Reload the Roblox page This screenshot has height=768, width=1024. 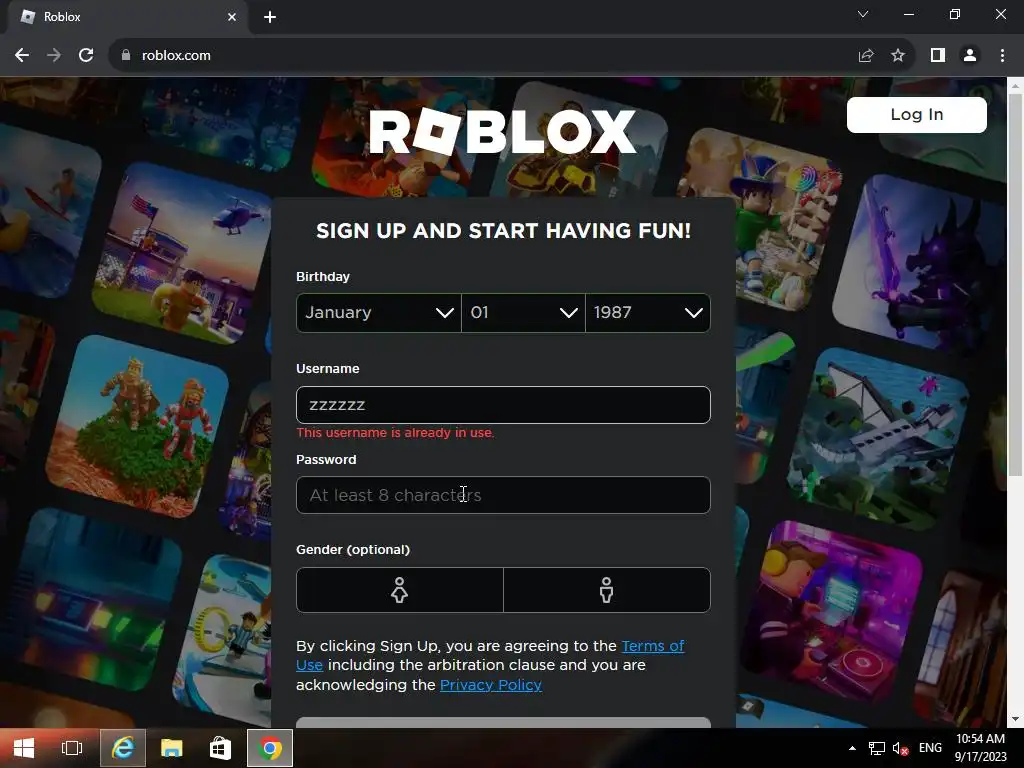point(86,56)
